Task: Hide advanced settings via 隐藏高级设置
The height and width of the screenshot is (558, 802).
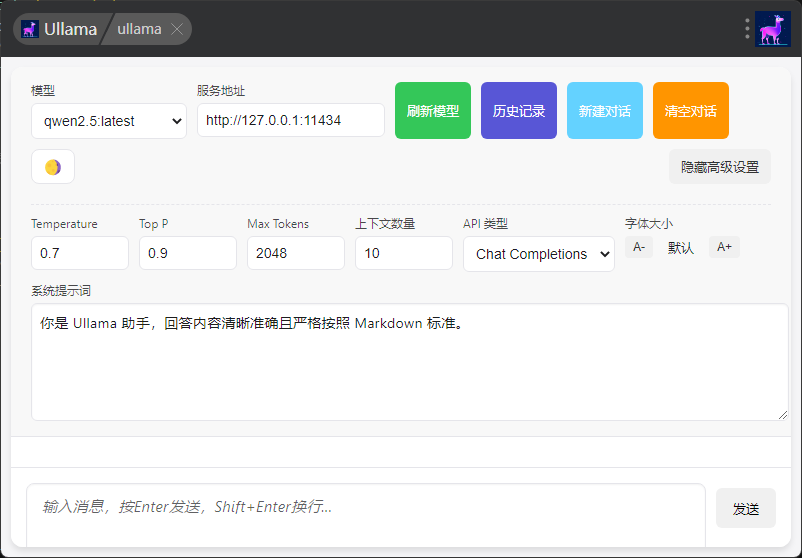Action: [x=720, y=167]
